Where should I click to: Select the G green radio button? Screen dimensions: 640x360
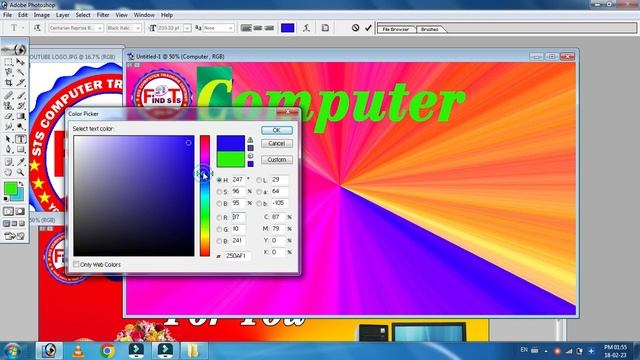pos(219,229)
